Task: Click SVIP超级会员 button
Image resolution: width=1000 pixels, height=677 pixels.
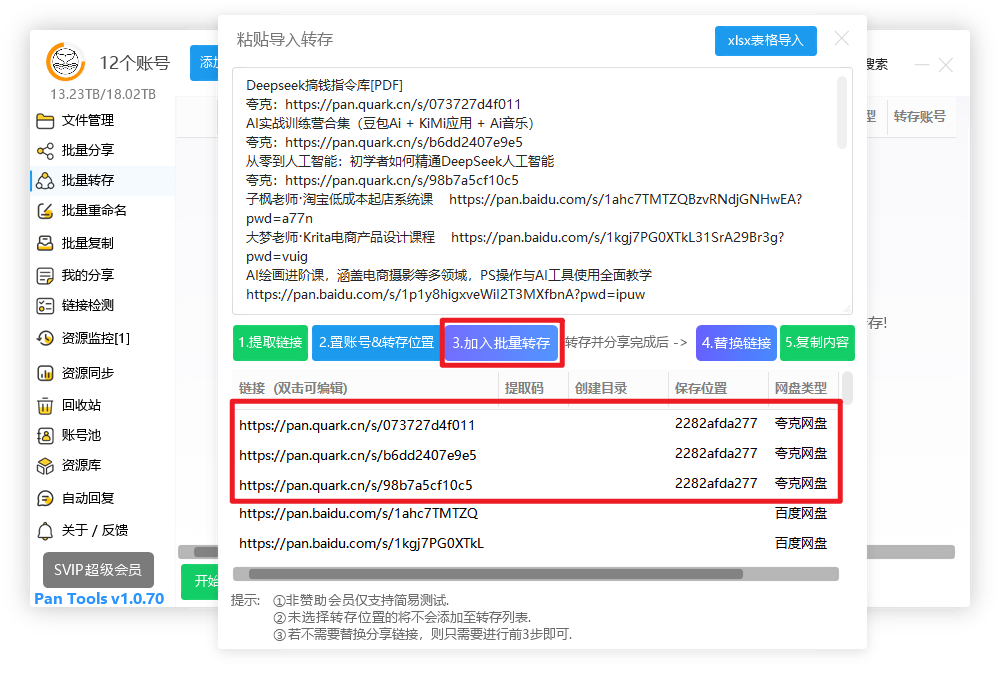Action: click(98, 570)
